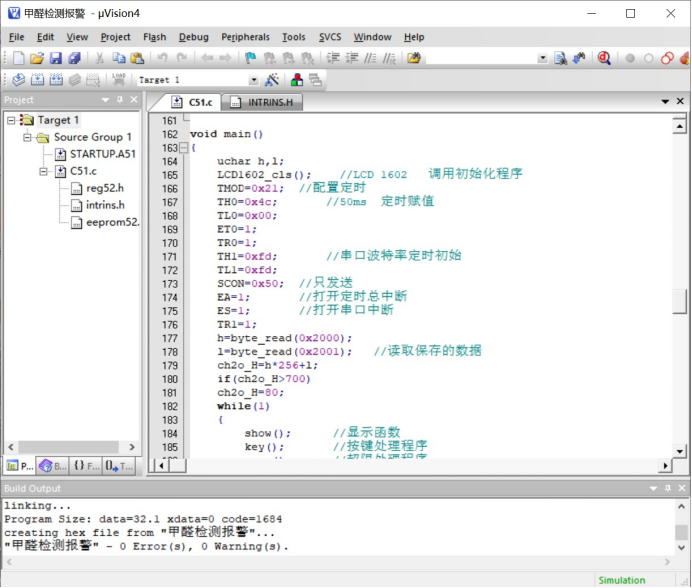692x588 pixels.
Task: Close the active editor tab with the X
Action: [680, 101]
